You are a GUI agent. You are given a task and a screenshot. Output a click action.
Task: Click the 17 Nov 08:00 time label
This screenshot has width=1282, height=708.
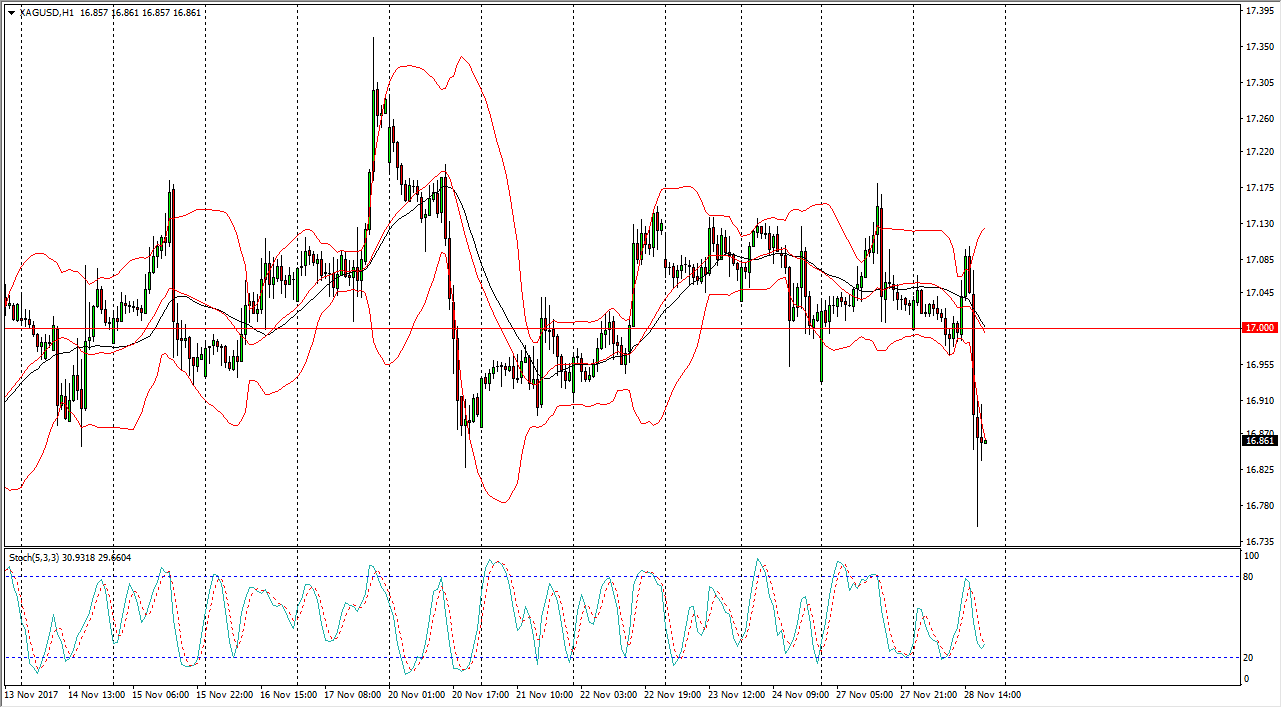coord(351,694)
